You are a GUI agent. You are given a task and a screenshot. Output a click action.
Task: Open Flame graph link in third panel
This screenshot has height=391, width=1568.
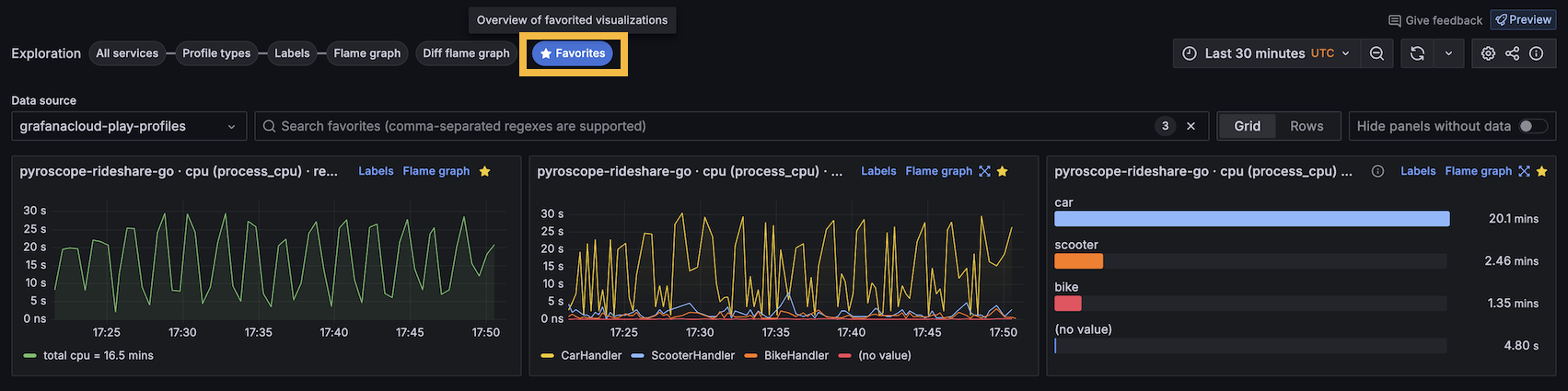point(1478,171)
